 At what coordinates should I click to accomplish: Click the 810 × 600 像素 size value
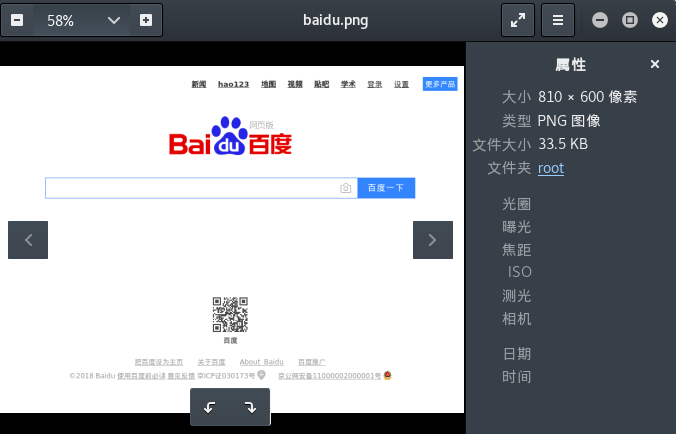[x=587, y=97]
